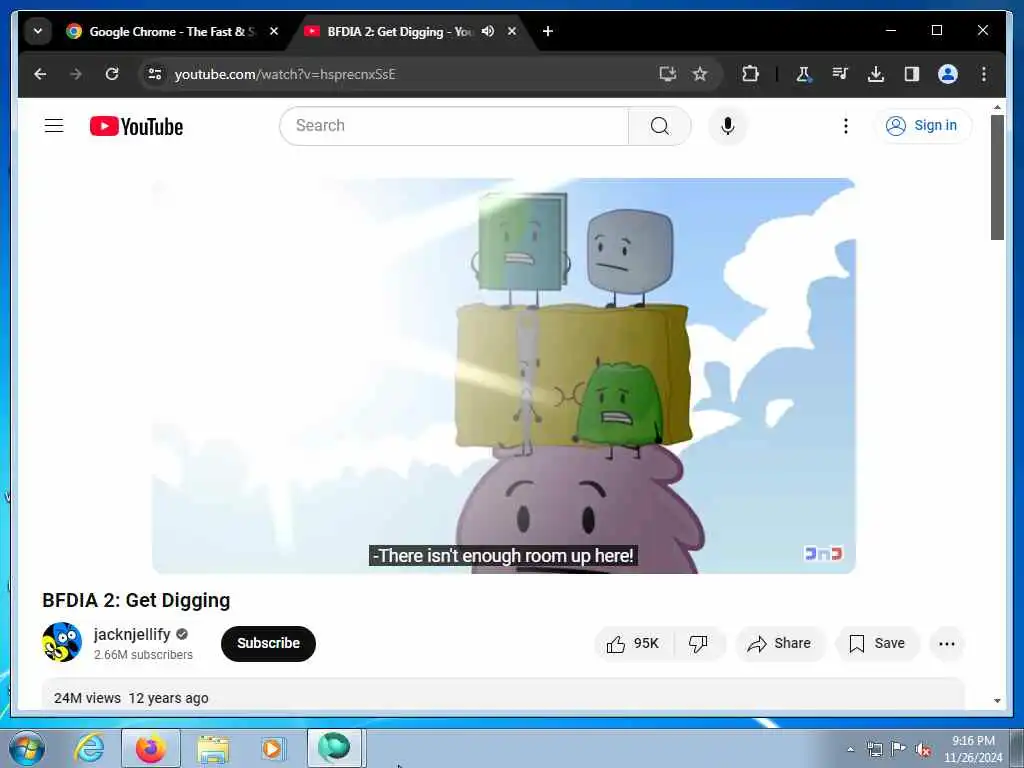Viewport: 1024px width, 768px height.
Task: Save video to a playlist
Action: 877,644
